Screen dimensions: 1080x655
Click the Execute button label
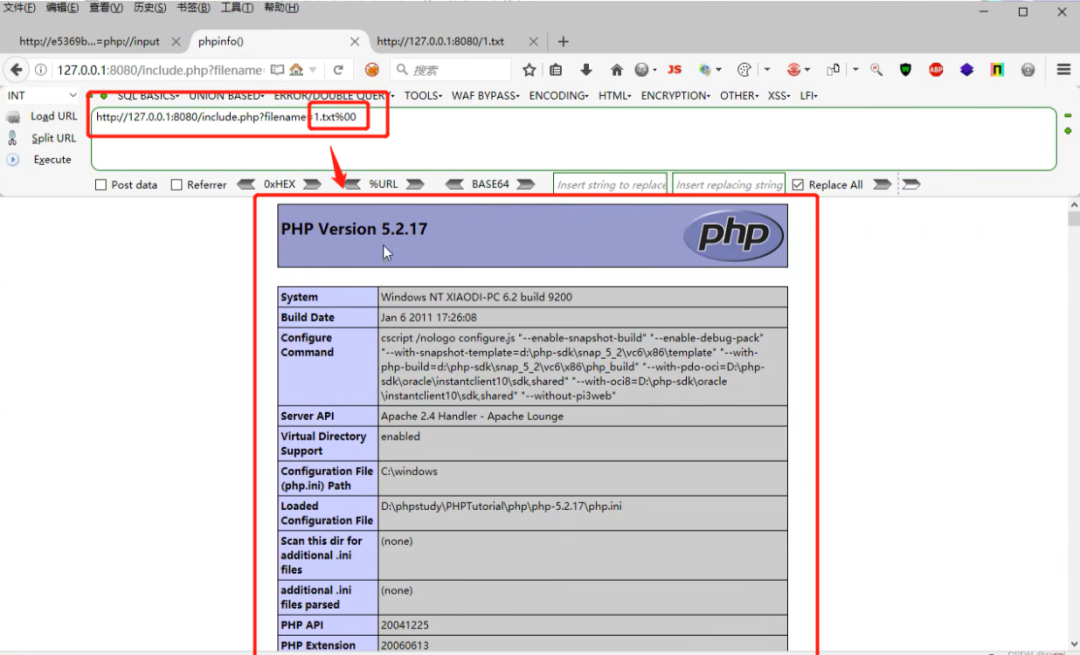coord(52,159)
